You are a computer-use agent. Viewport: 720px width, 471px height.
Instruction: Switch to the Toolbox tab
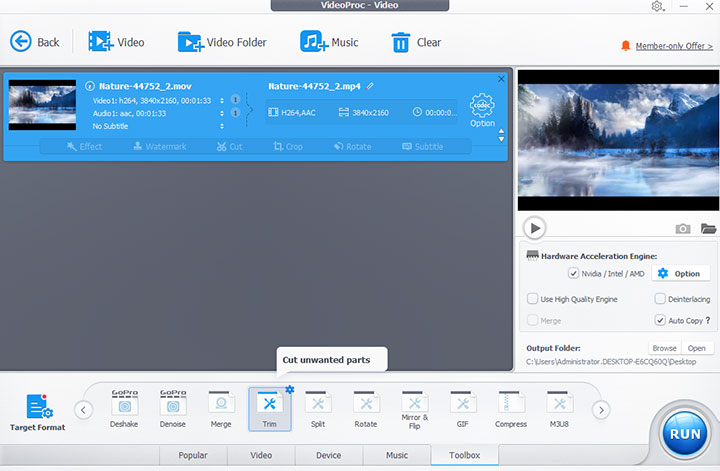pyautogui.click(x=465, y=455)
